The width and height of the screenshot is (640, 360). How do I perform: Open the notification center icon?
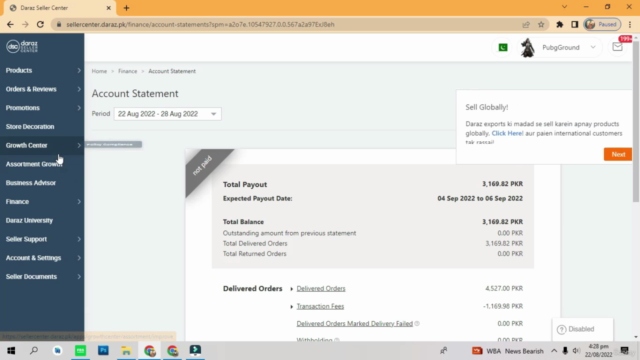(x=624, y=351)
